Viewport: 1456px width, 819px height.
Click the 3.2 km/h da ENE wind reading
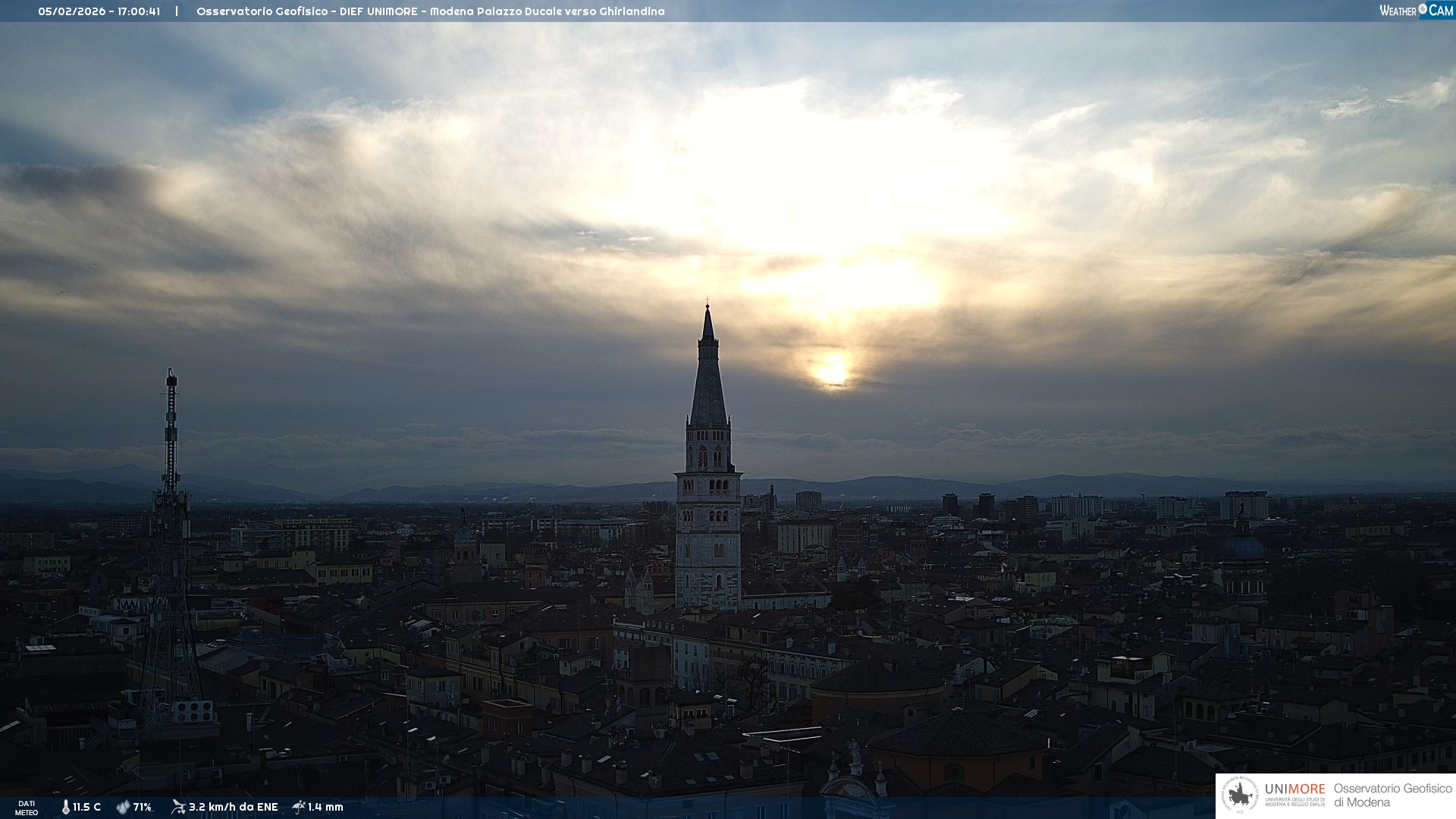(x=233, y=807)
